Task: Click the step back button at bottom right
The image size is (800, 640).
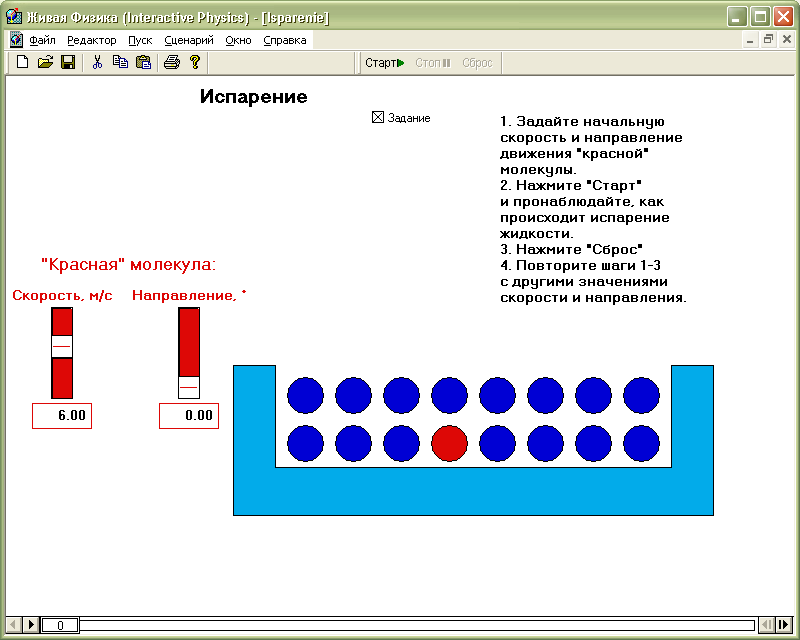Action: (x=767, y=624)
